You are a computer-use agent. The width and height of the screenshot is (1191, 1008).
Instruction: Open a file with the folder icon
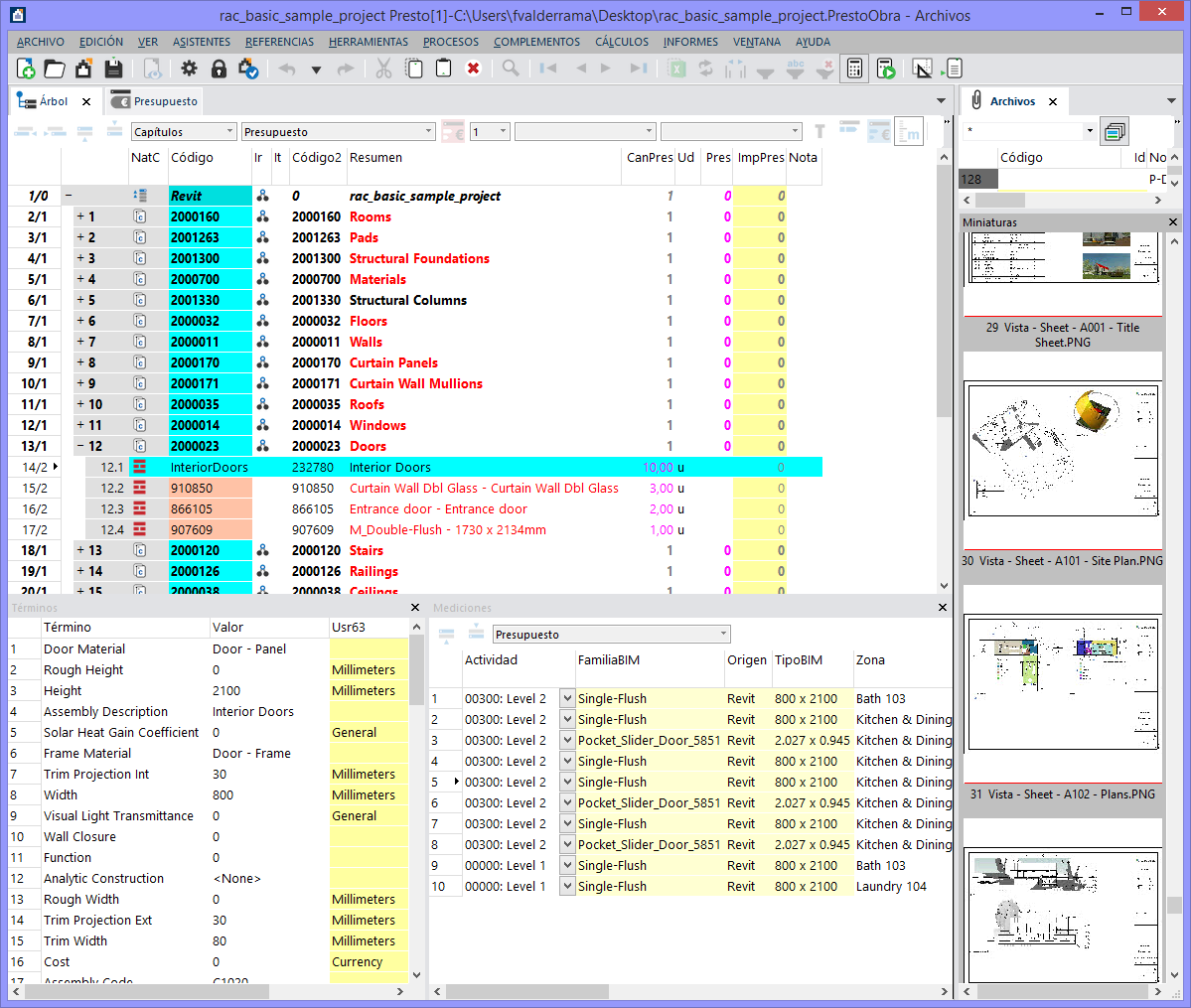[x=55, y=69]
